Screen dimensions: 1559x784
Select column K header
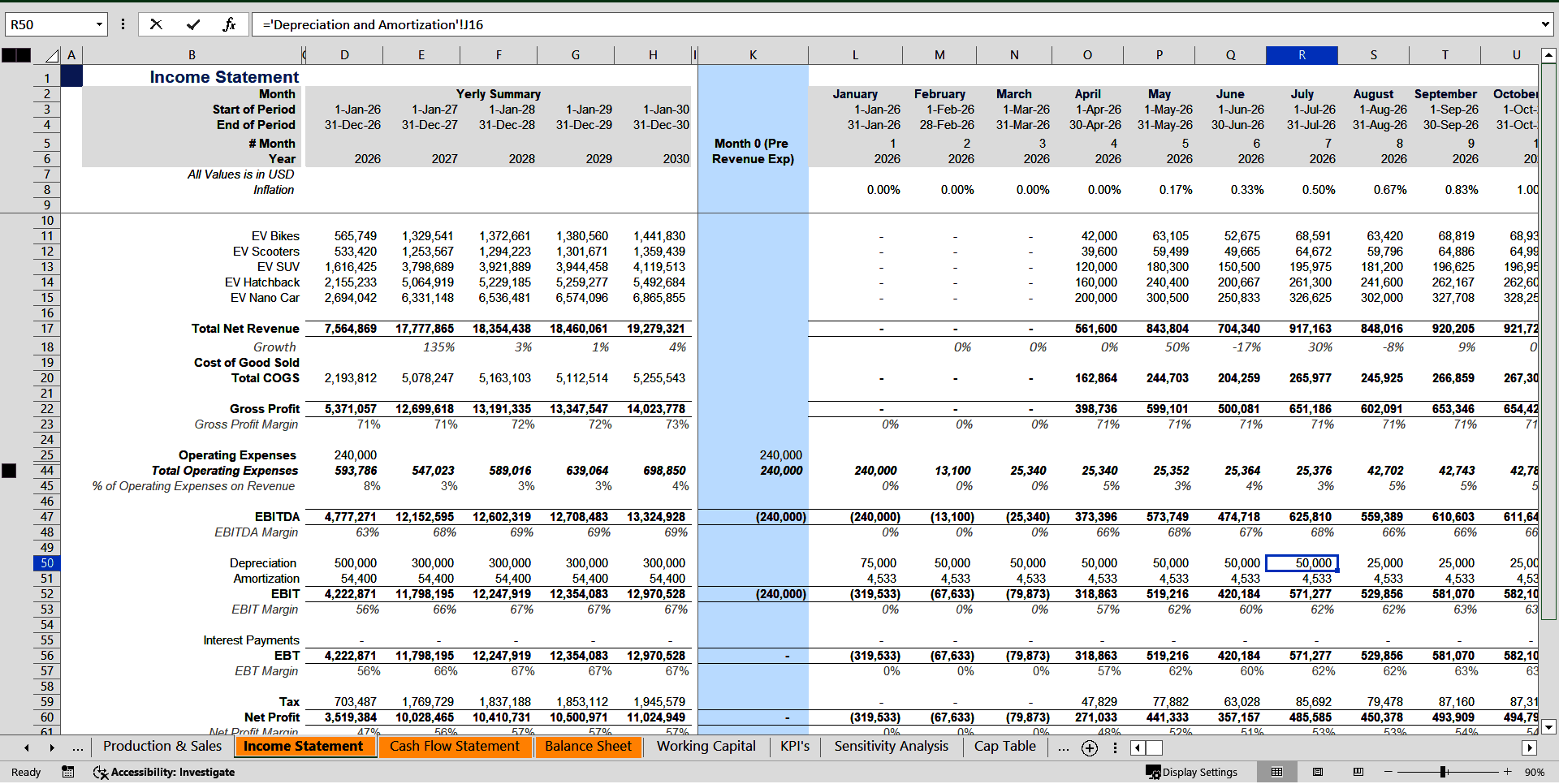[x=753, y=55]
